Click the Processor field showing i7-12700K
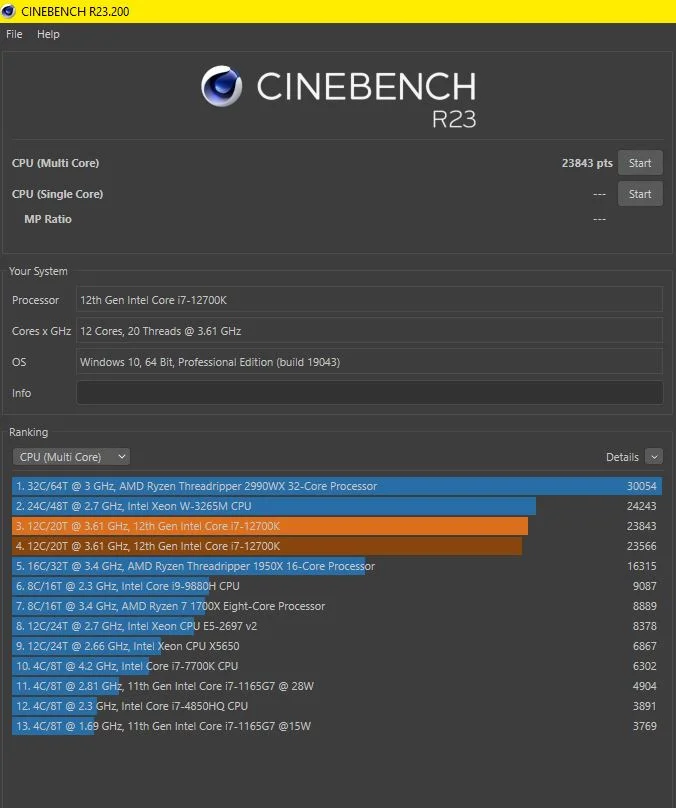 tap(369, 300)
